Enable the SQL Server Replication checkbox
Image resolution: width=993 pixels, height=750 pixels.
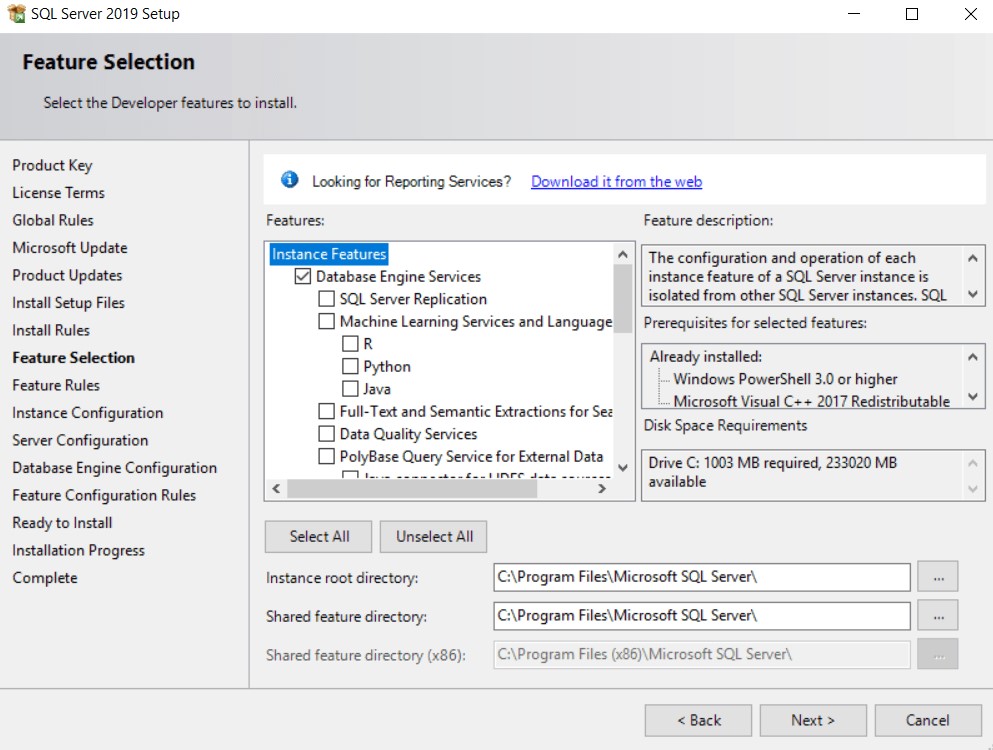coord(326,299)
